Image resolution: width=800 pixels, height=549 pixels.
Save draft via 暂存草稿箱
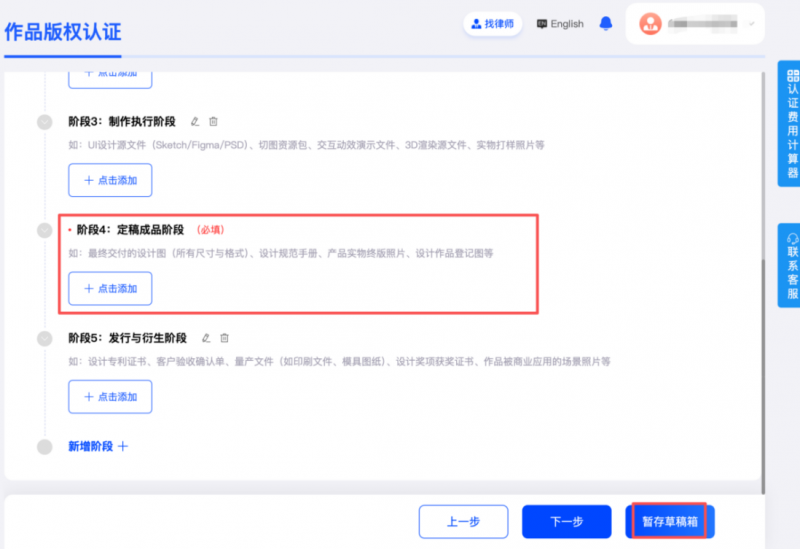tap(670, 521)
